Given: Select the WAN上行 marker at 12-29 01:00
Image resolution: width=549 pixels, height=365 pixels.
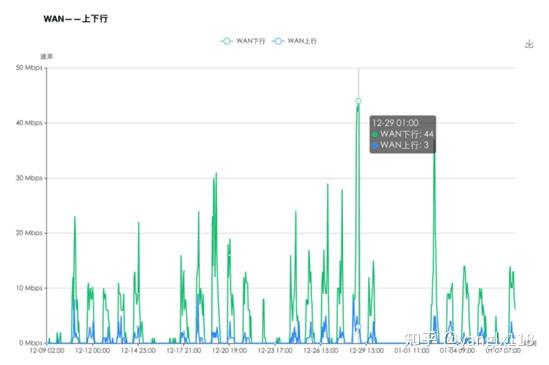Looking at the screenshot, I should pyautogui.click(x=358, y=326).
